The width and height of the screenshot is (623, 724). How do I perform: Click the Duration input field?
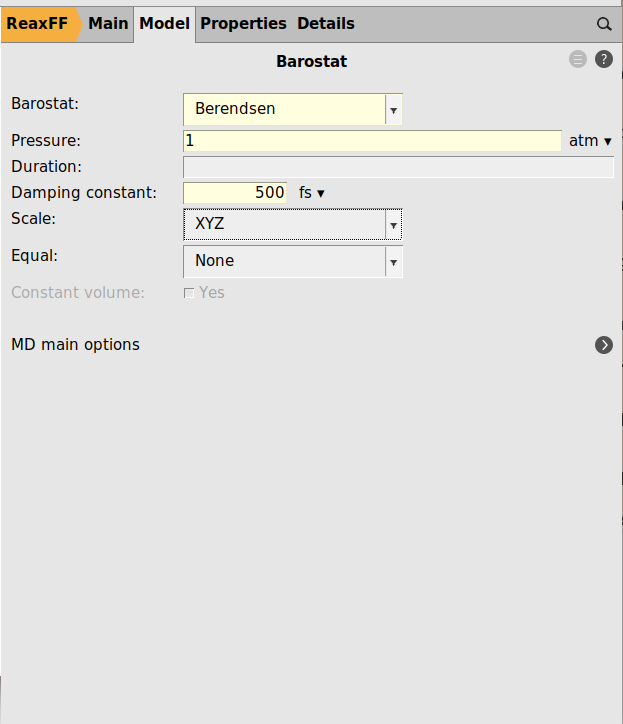[398, 167]
